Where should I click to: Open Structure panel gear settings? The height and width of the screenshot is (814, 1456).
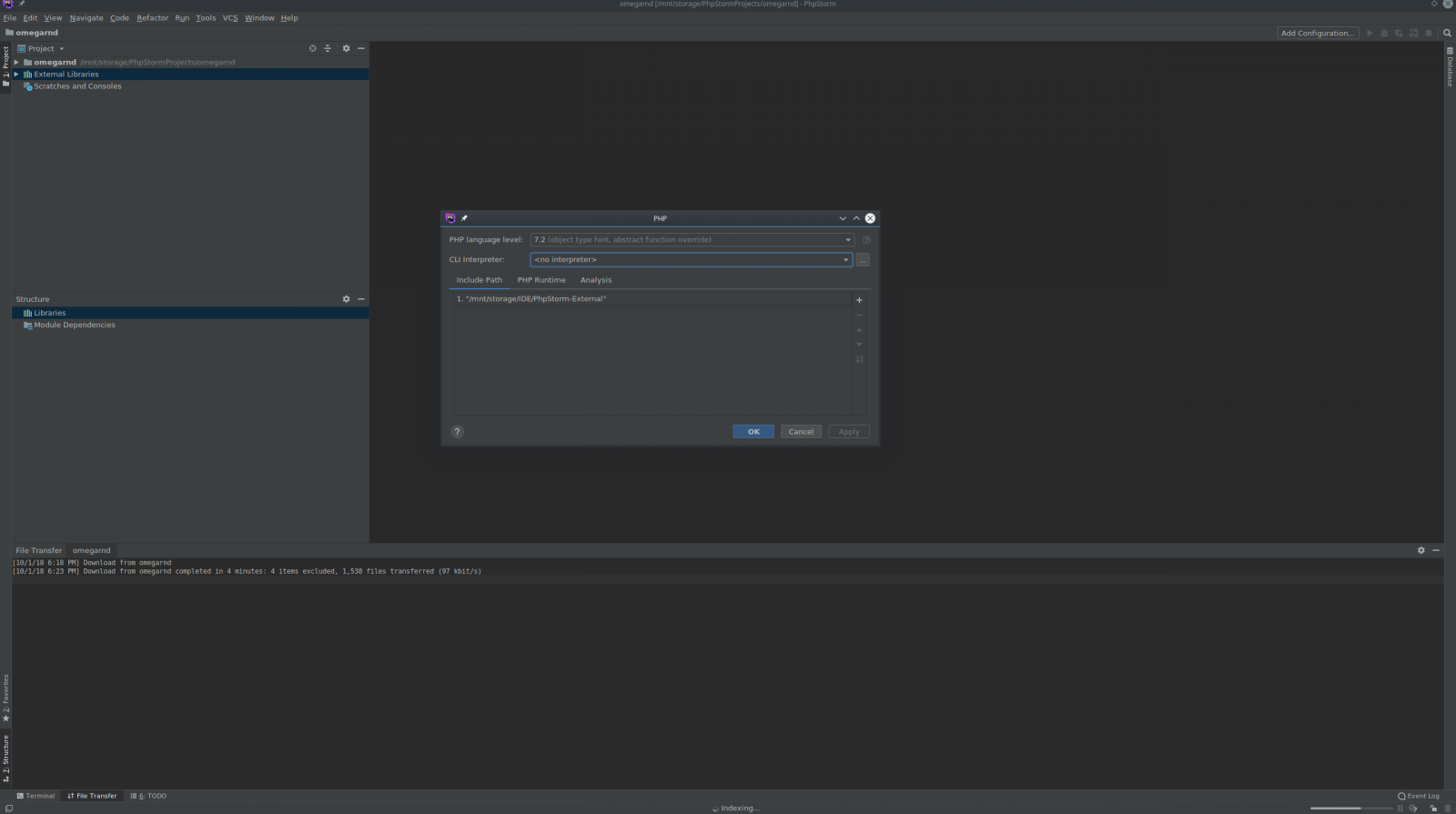click(x=346, y=299)
